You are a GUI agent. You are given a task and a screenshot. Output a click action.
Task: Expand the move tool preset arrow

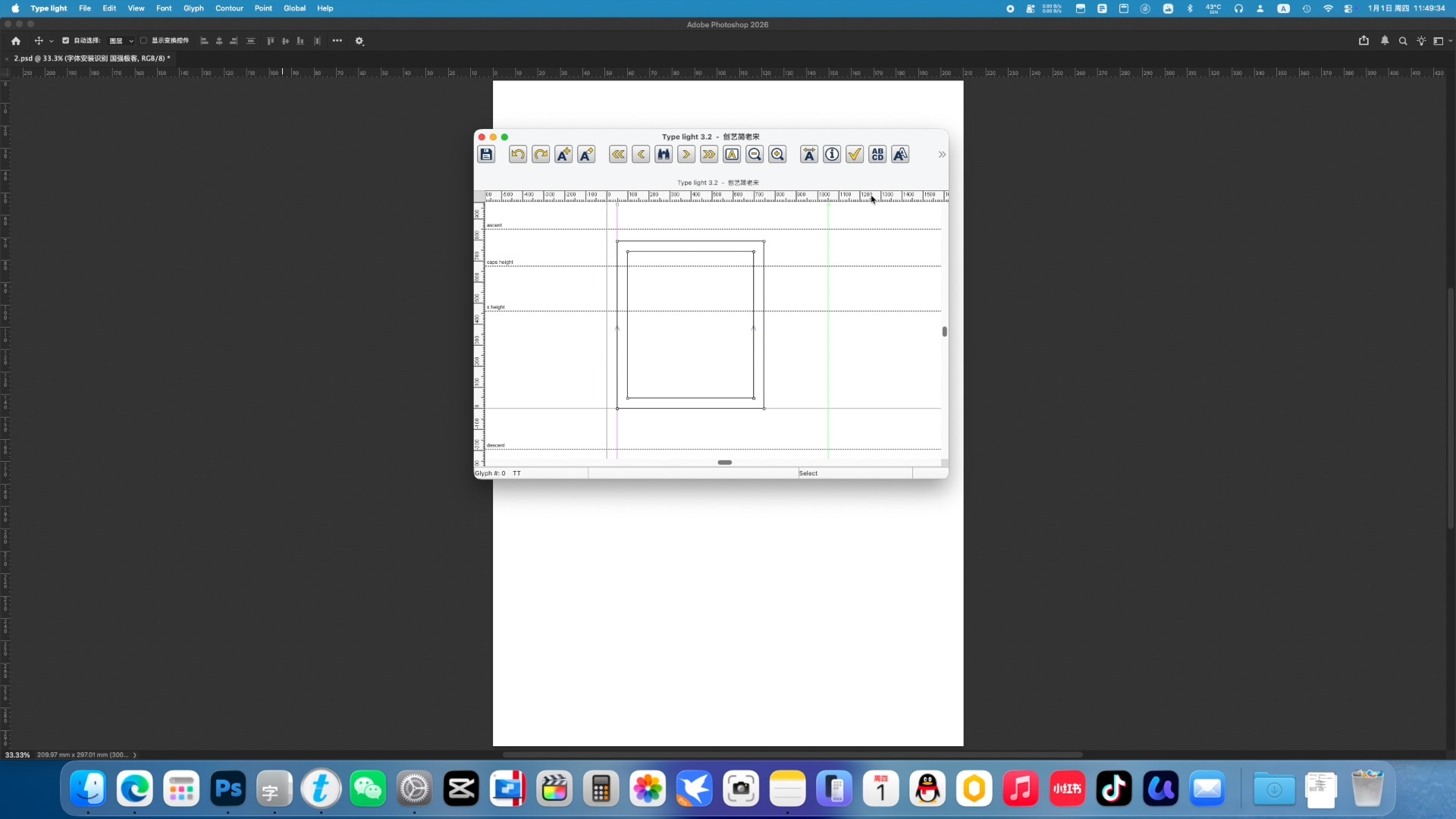tap(52, 41)
